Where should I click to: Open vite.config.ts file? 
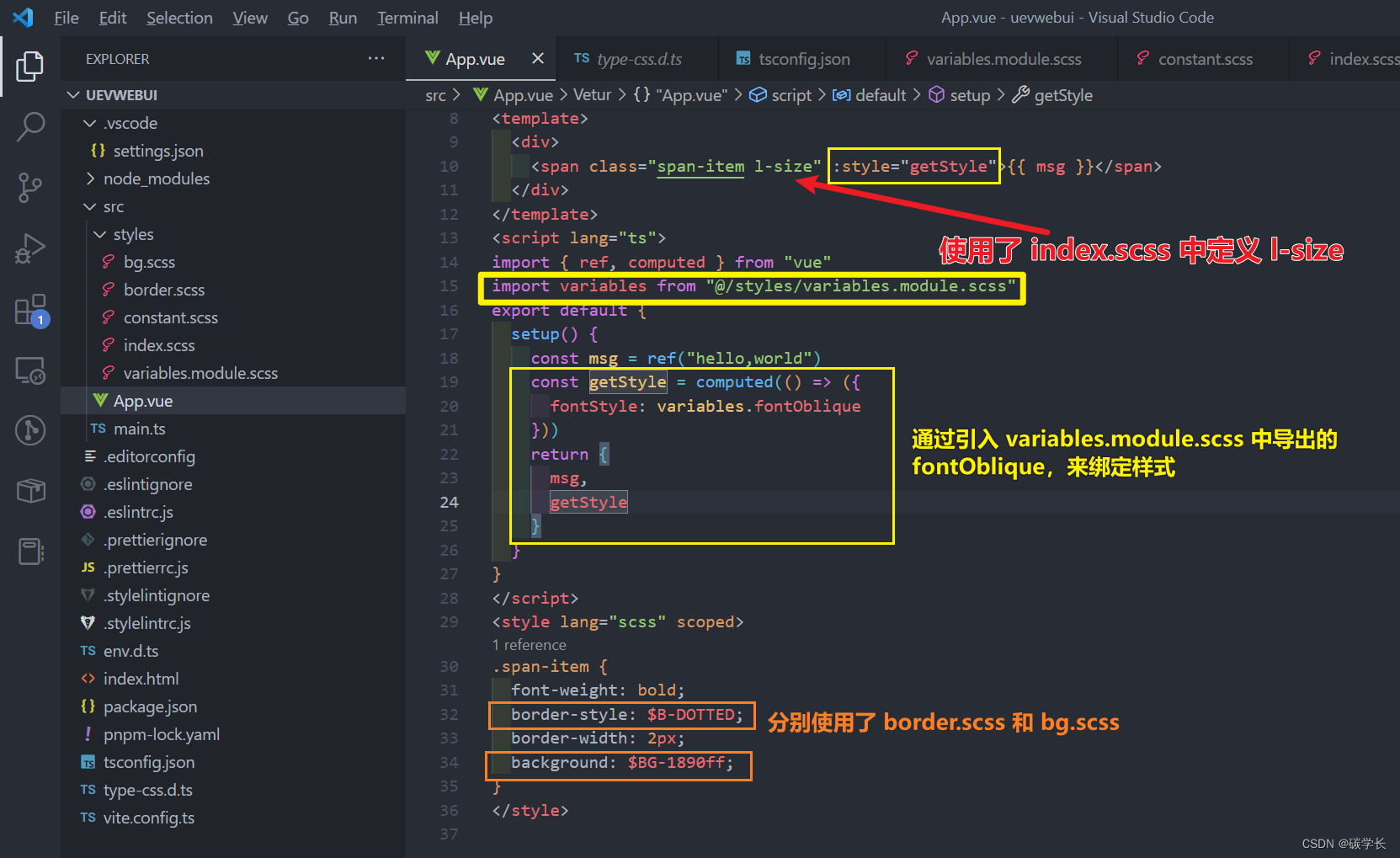[x=233, y=818]
